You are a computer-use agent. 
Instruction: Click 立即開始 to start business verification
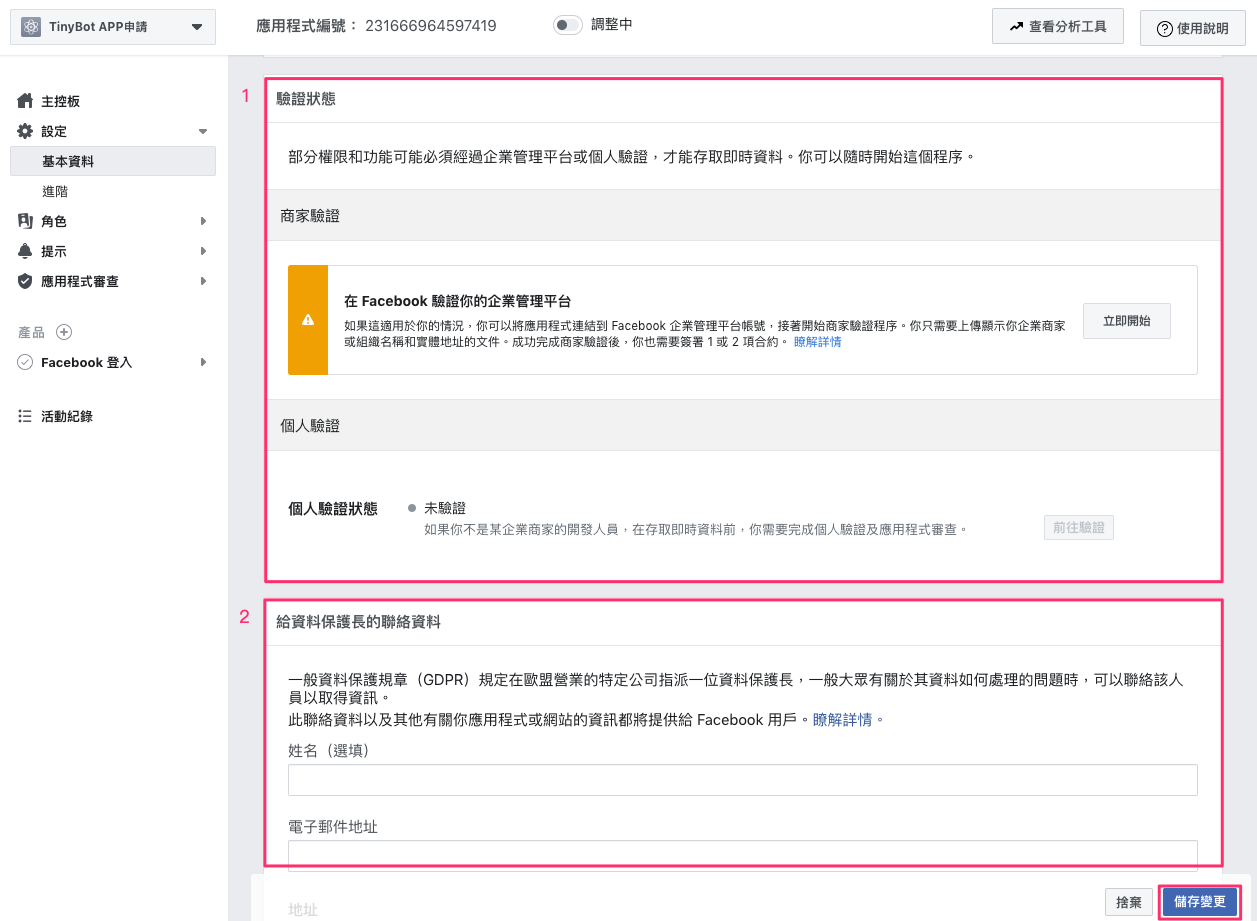[x=1127, y=321]
